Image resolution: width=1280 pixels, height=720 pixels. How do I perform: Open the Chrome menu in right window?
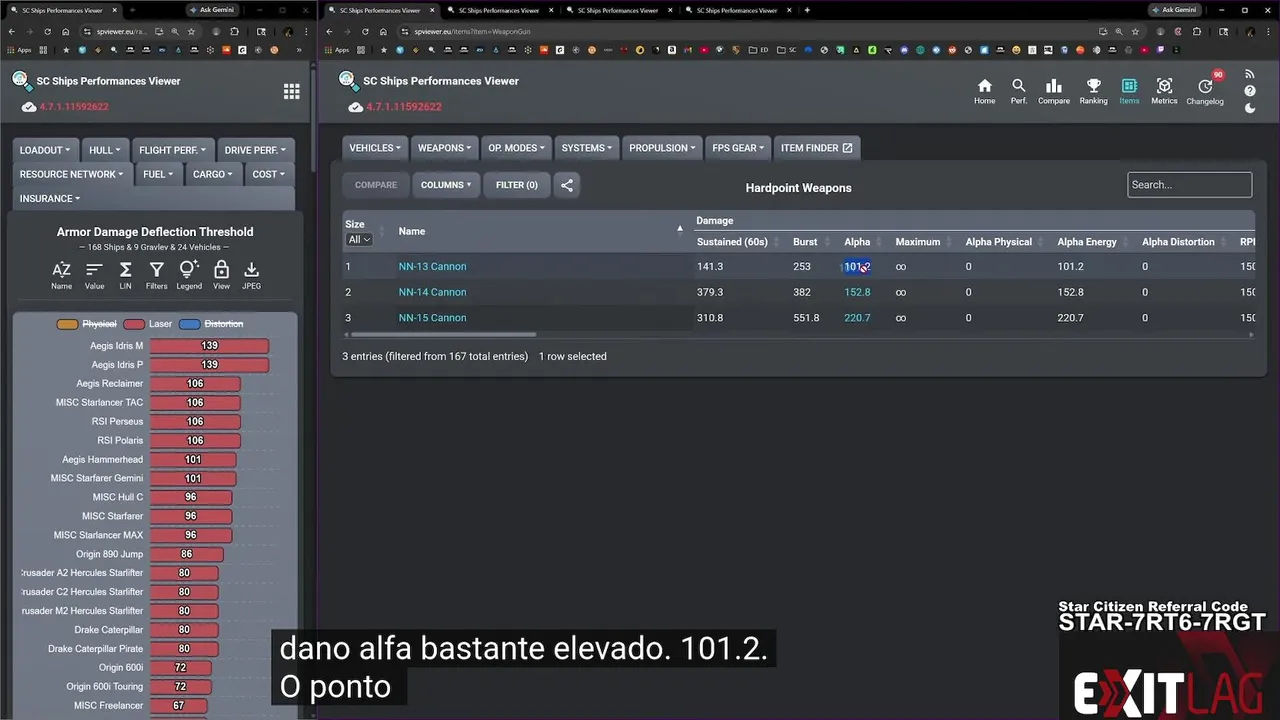coord(1267,32)
